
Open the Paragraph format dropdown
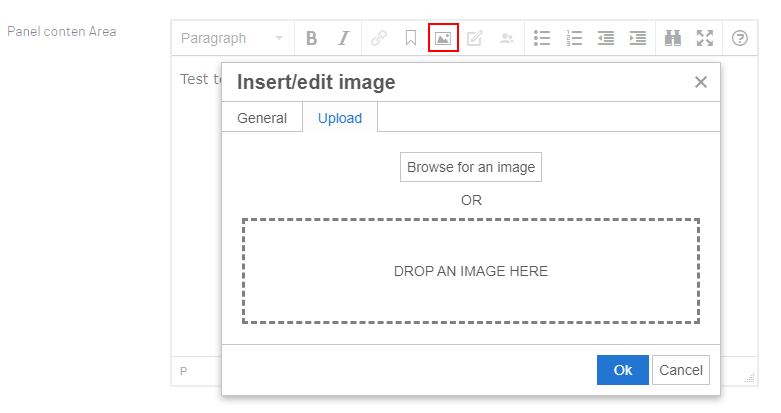[x=232, y=38]
